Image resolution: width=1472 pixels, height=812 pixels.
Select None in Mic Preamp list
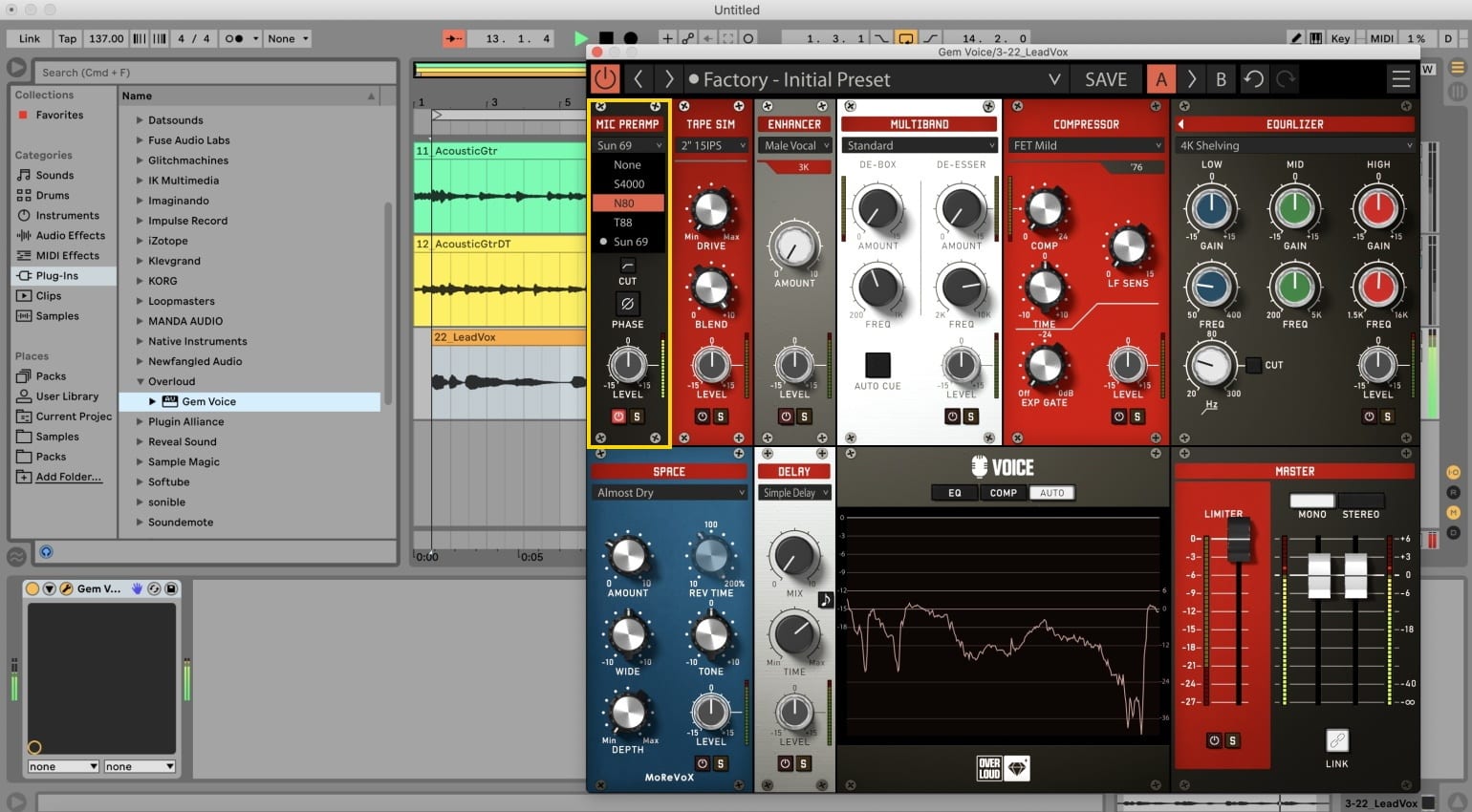point(627,164)
